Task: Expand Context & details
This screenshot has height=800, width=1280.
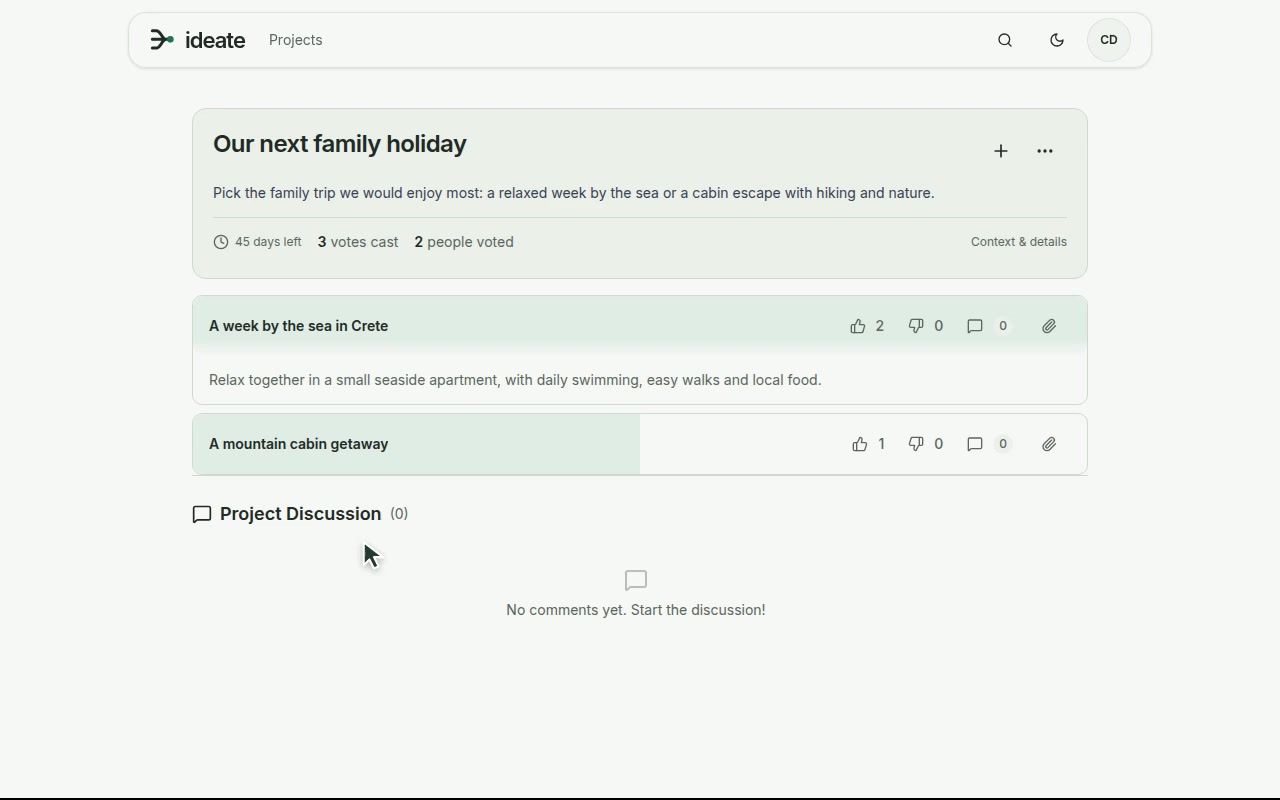Action: click(x=1018, y=242)
